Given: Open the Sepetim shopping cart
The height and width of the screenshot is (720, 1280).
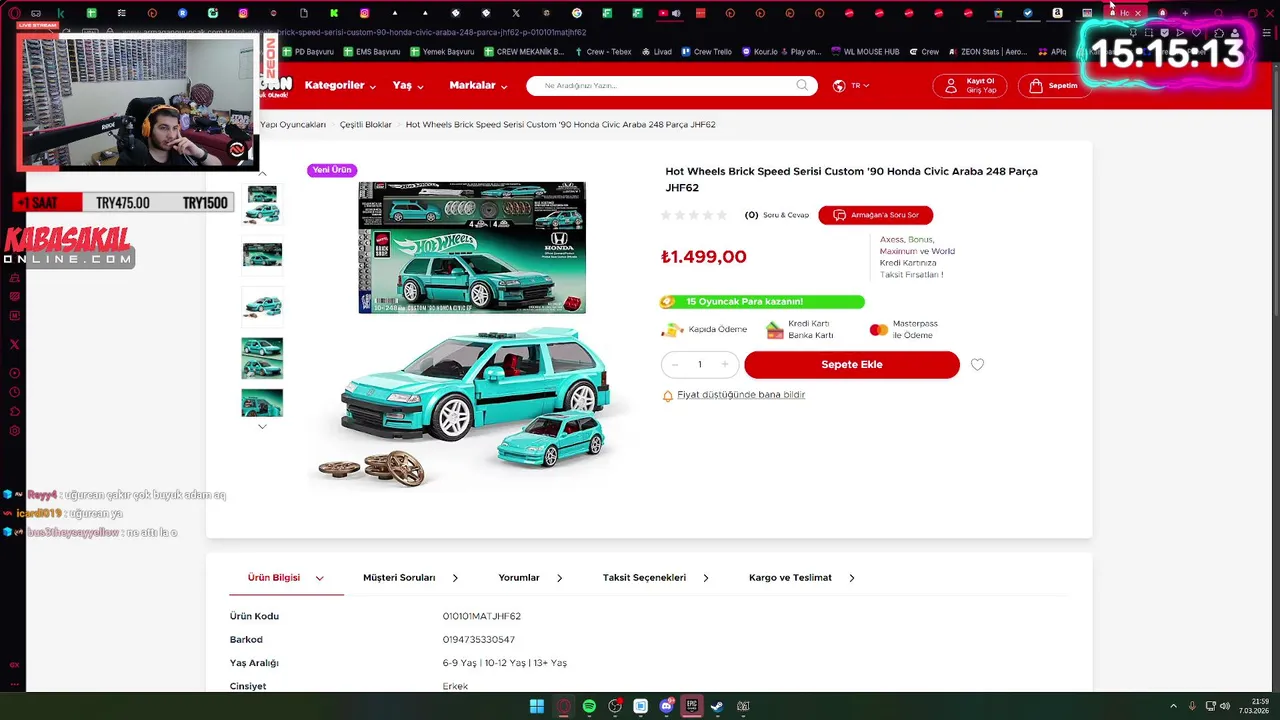Looking at the screenshot, I should point(1055,86).
